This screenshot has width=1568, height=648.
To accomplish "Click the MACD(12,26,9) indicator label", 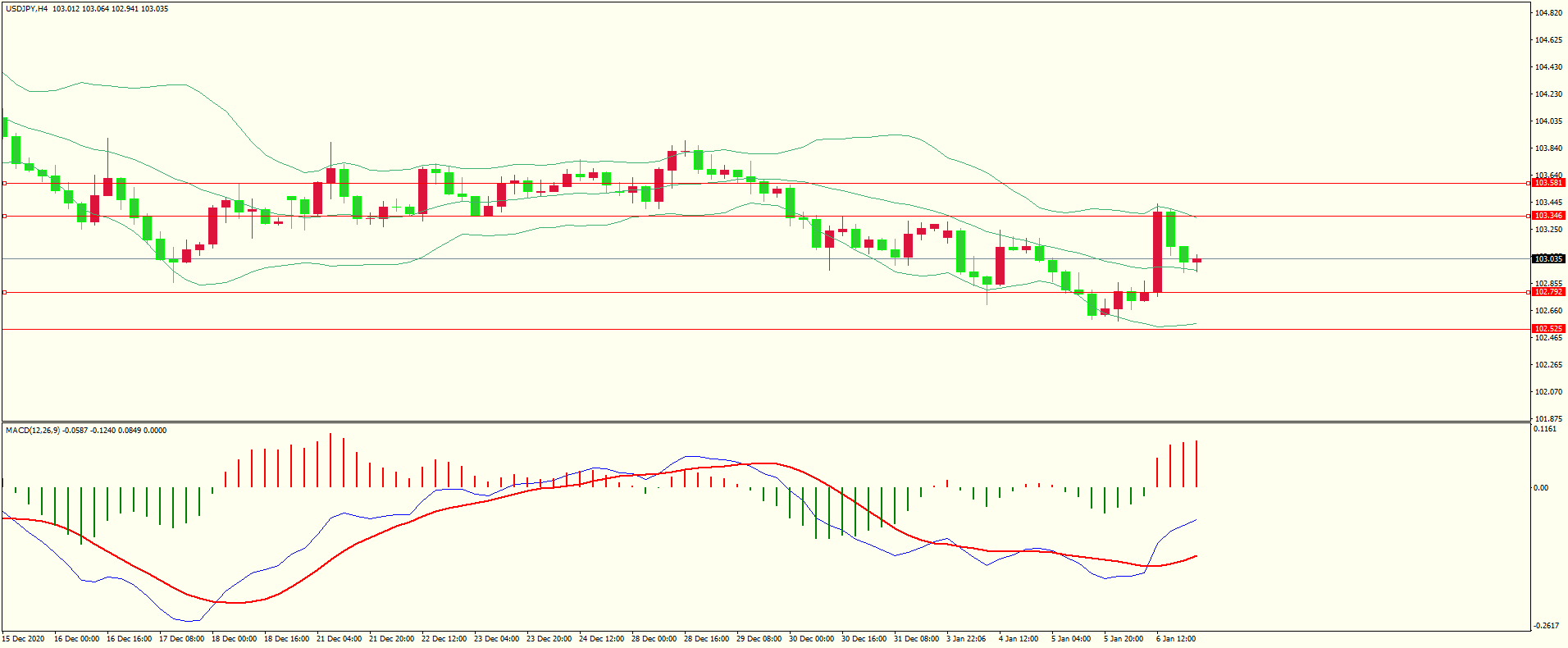I will (33, 431).
